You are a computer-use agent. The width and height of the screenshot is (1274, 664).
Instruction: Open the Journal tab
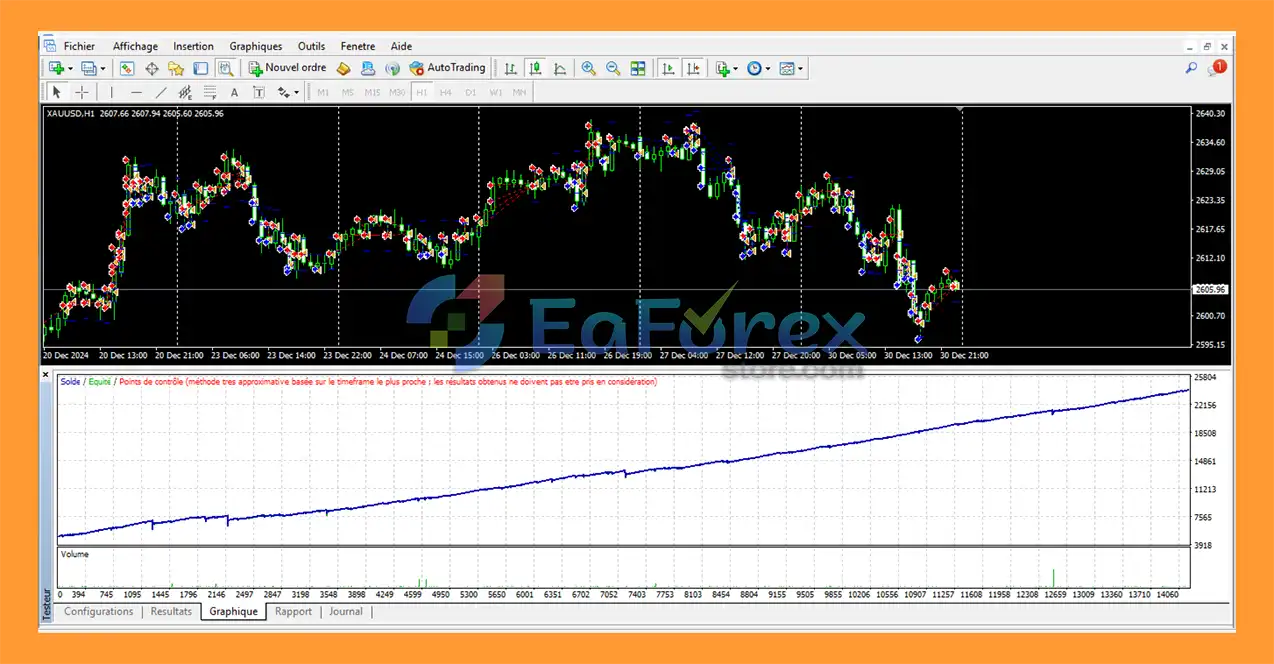tap(346, 611)
